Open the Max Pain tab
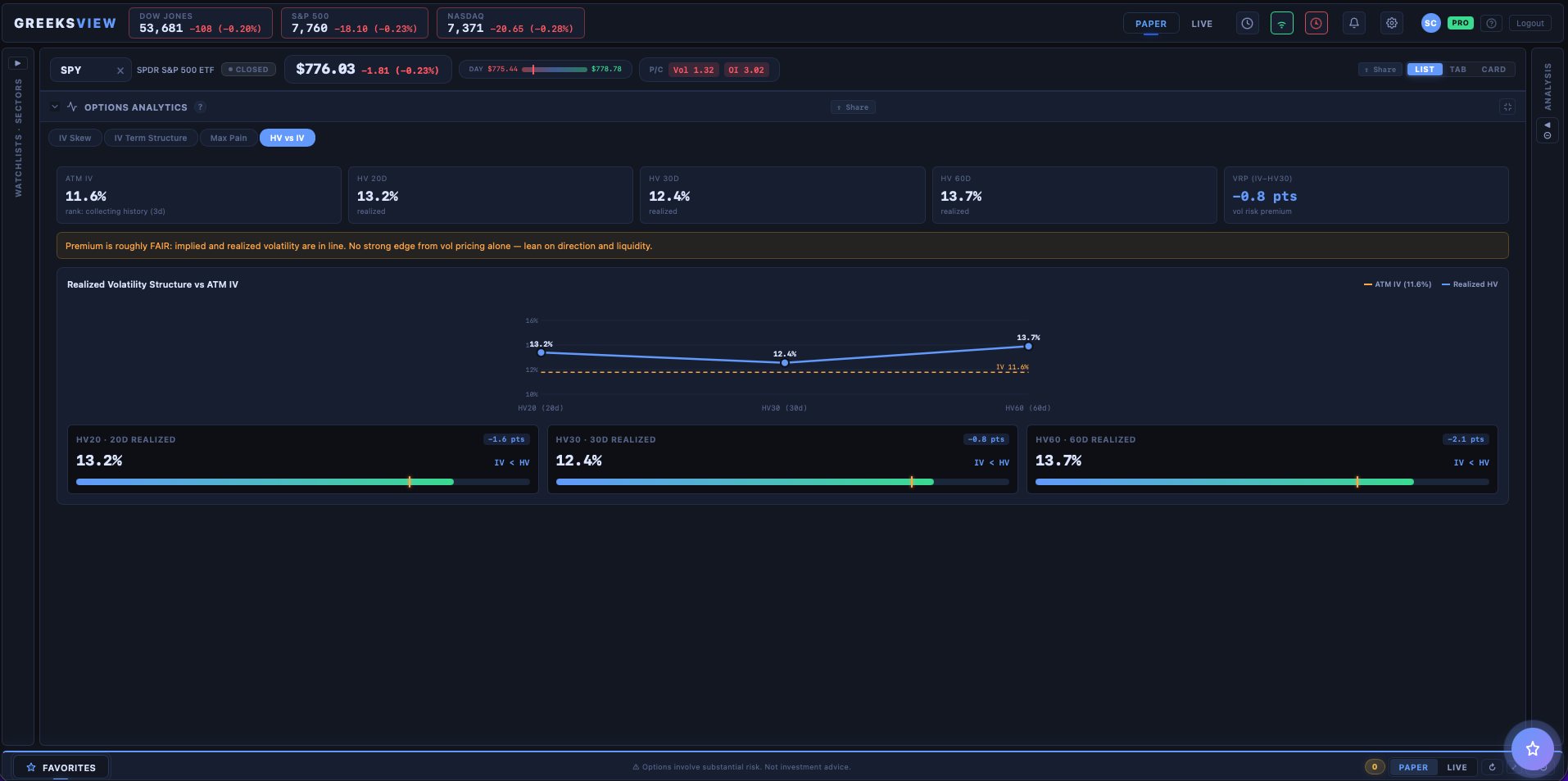The height and width of the screenshot is (781, 1568). (x=229, y=138)
